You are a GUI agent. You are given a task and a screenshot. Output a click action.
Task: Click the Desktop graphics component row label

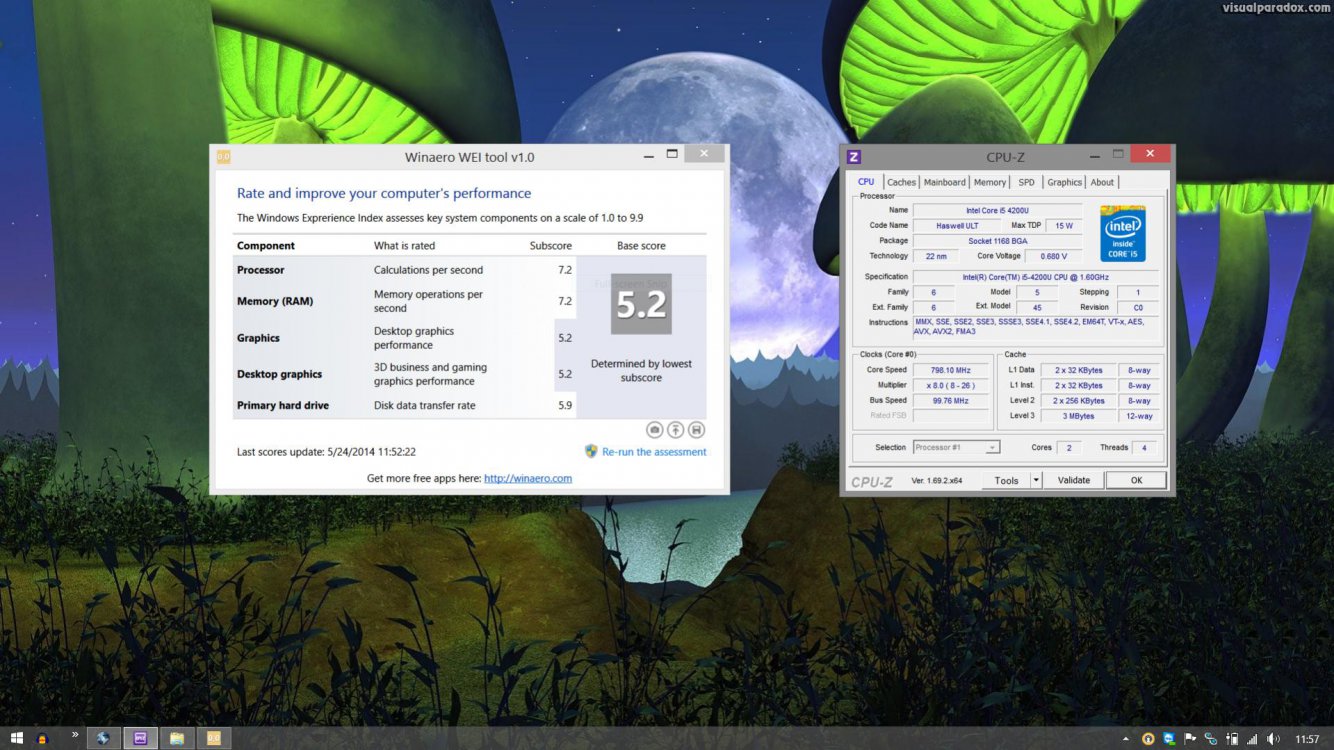point(279,374)
